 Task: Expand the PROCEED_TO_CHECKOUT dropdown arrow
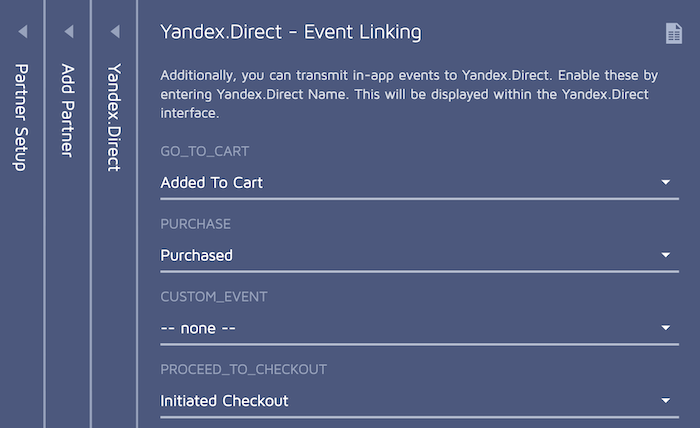[x=666, y=401]
